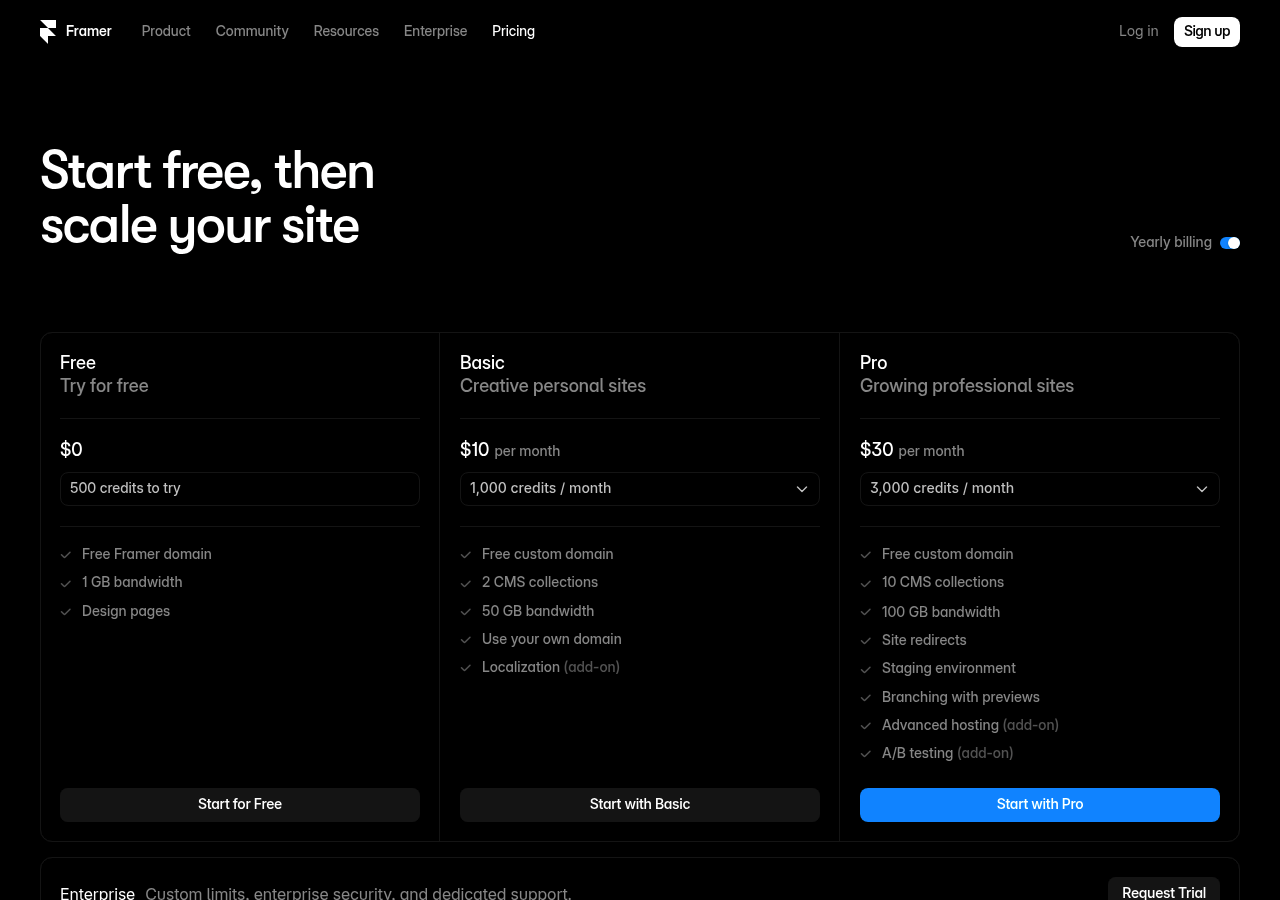The width and height of the screenshot is (1280, 900).
Task: Click the $30 per month price
Action: pyautogui.click(x=912, y=450)
